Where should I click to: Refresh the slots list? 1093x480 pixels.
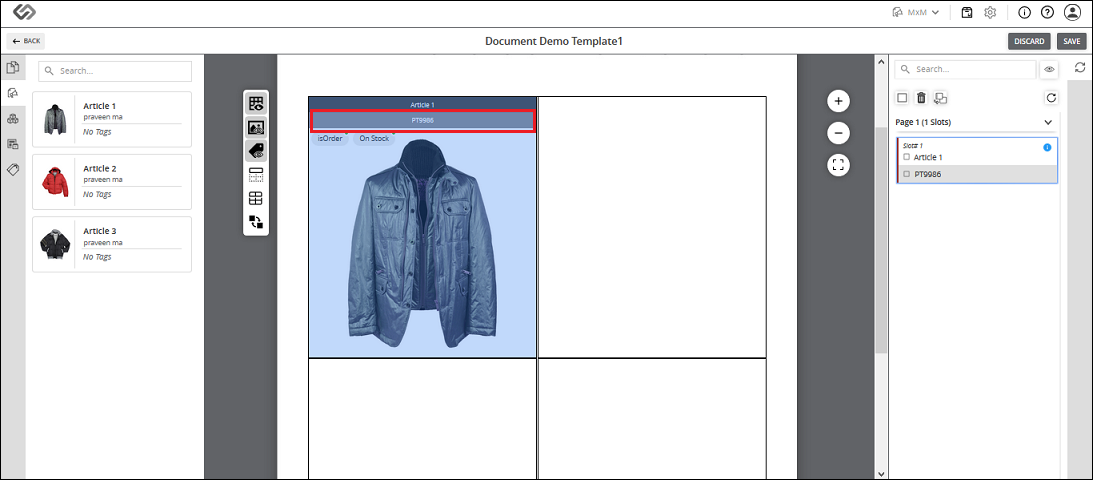click(1051, 98)
